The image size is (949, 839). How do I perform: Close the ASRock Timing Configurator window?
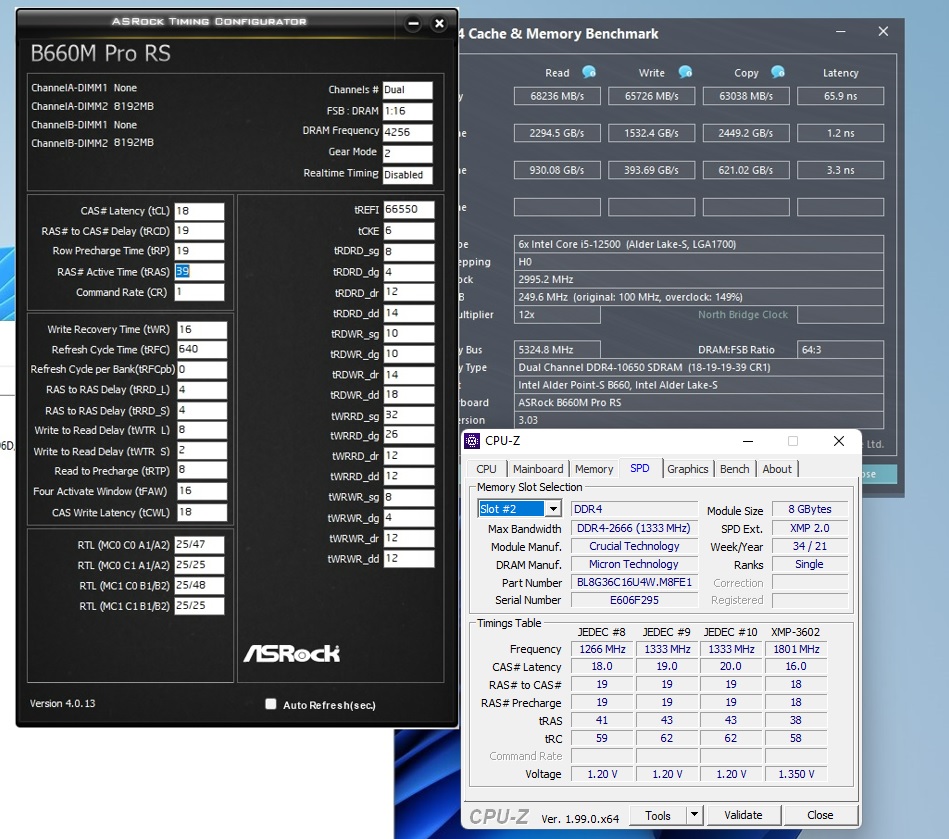pyautogui.click(x=439, y=24)
